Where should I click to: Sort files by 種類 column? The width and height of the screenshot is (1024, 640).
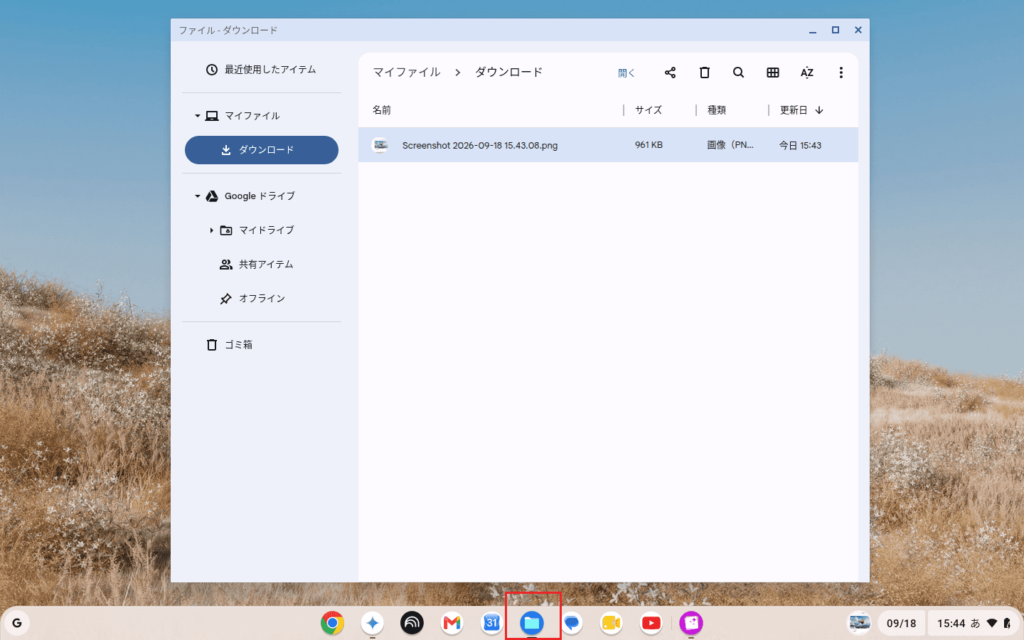point(716,110)
